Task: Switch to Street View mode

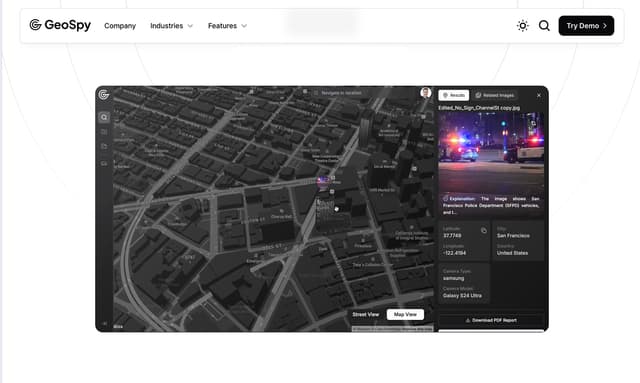Action: (366, 314)
